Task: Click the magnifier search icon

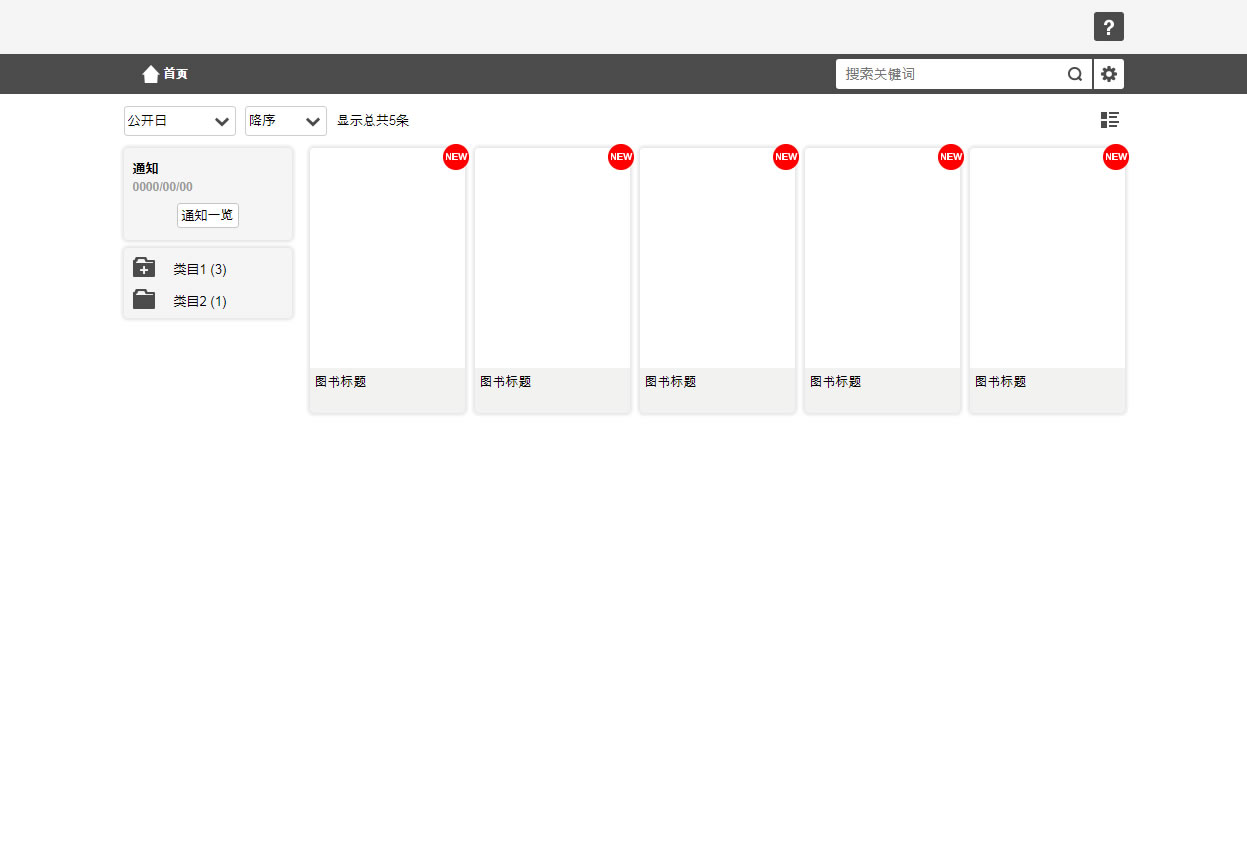Action: click(x=1075, y=74)
